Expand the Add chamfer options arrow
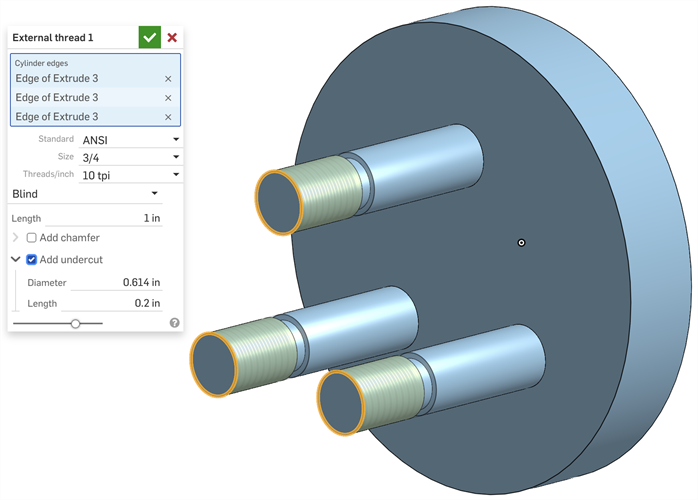This screenshot has height=500, width=698. [16, 237]
